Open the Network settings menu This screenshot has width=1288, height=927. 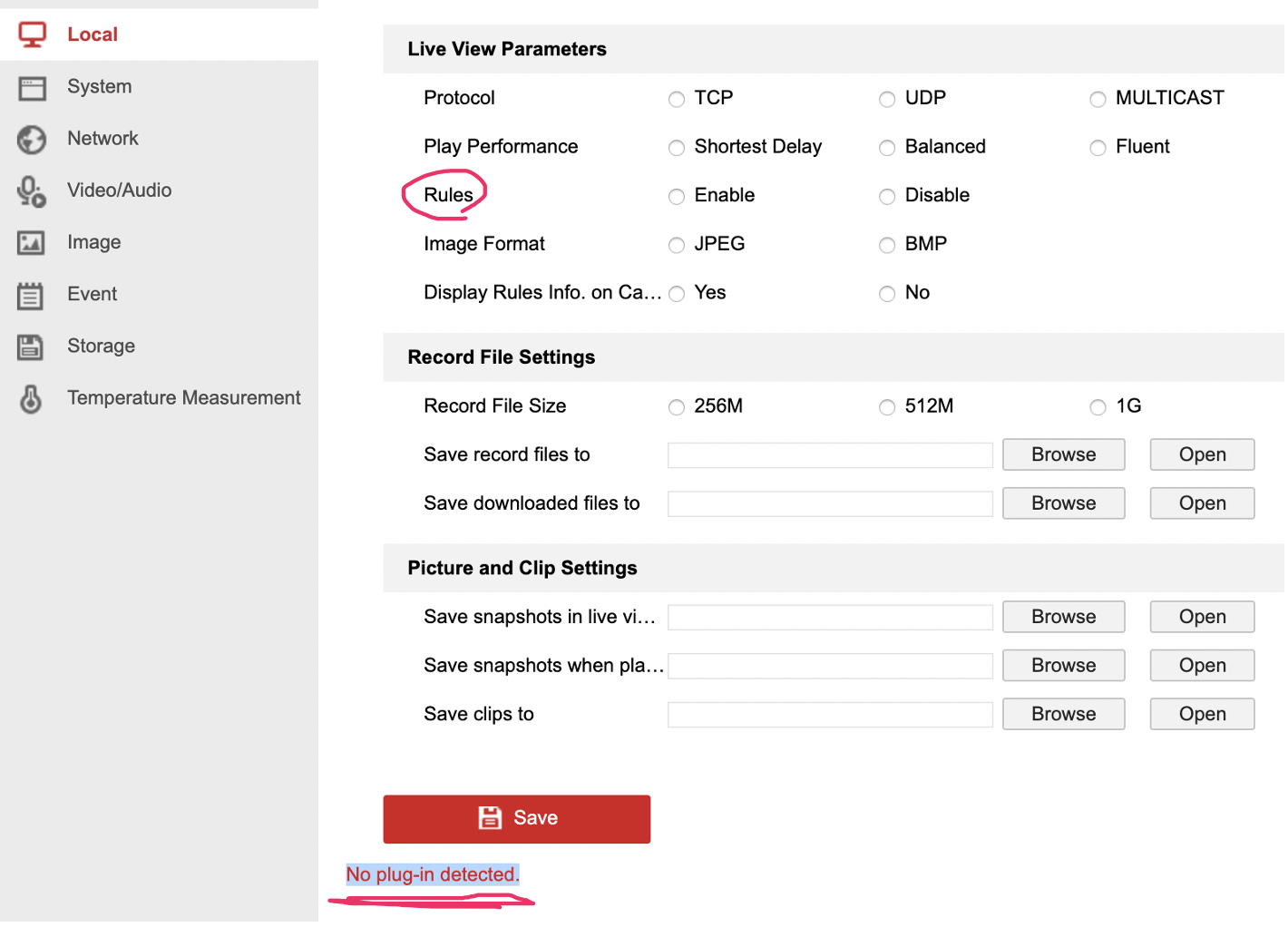tap(102, 139)
